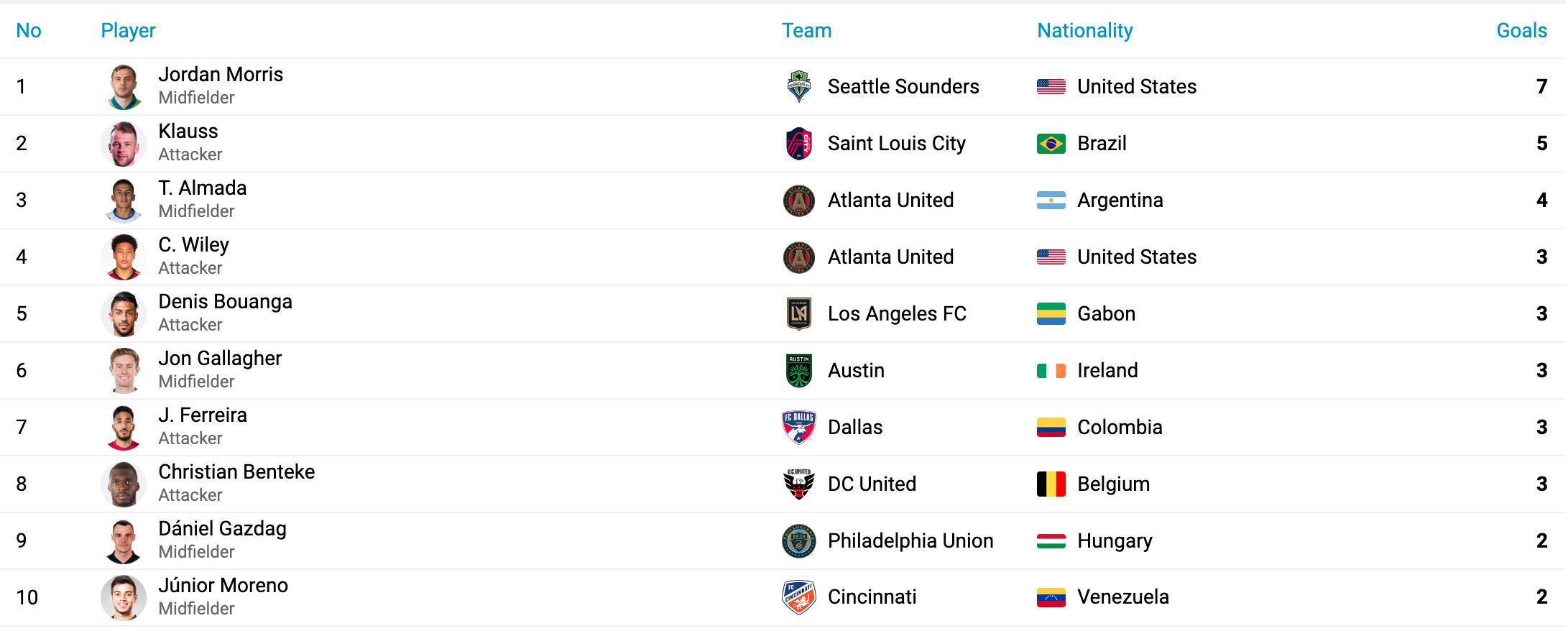Click the FC Dallas team badge
This screenshot has width=1568, height=631.
coord(798,427)
